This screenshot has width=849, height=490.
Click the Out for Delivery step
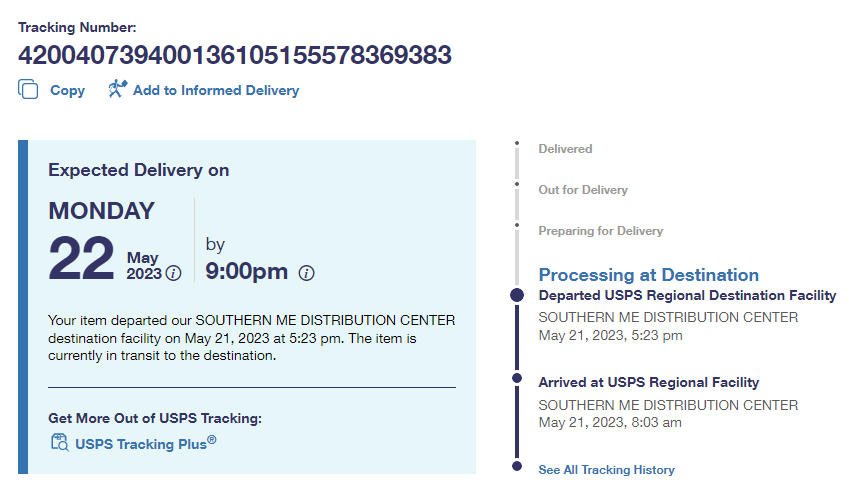[583, 190]
